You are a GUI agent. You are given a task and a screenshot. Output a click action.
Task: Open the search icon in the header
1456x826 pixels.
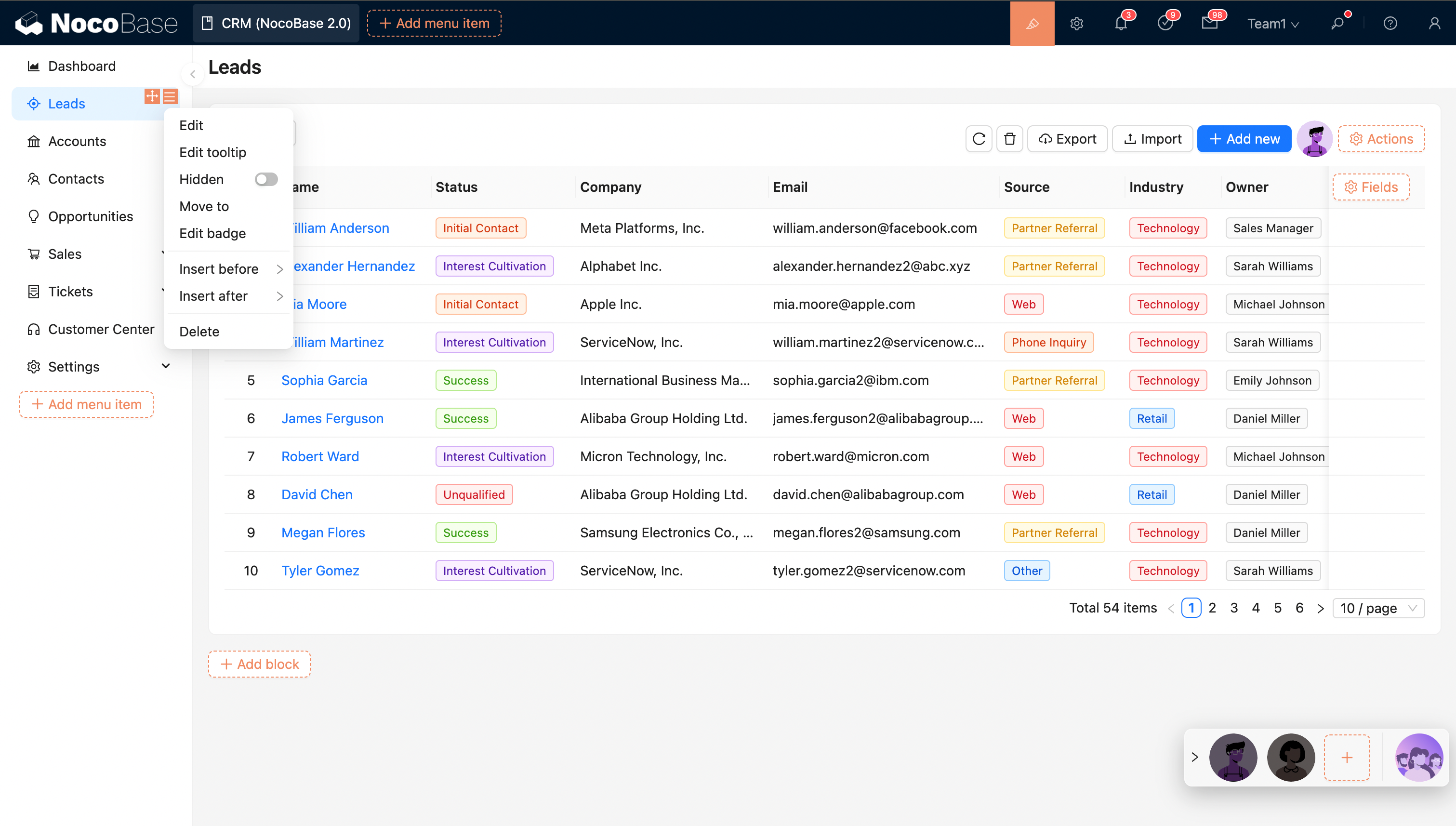[x=1337, y=23]
